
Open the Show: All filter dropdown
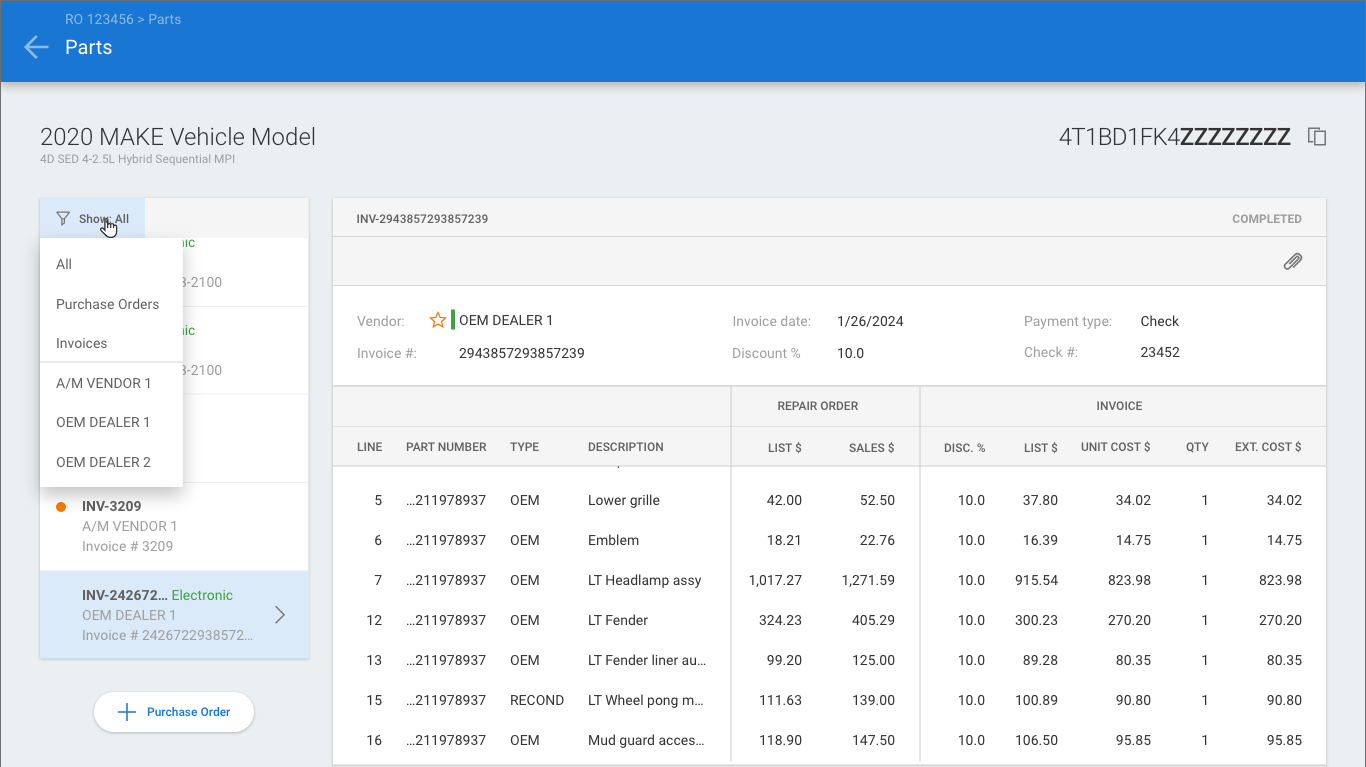[92, 218]
